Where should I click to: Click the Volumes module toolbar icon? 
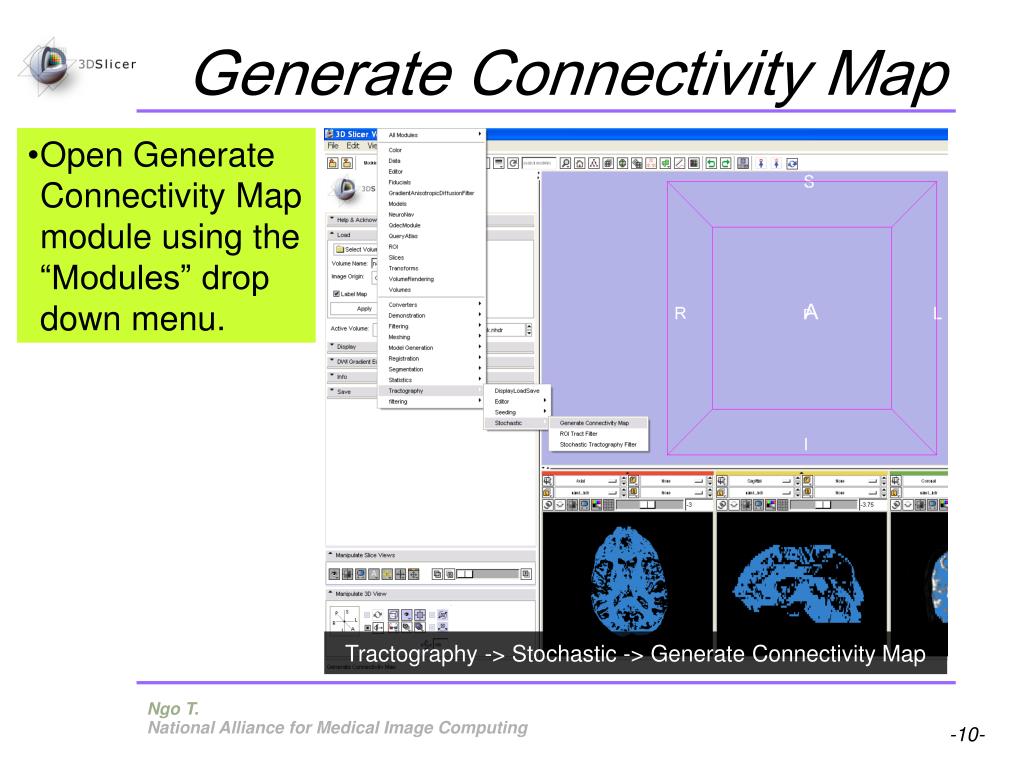click(608, 163)
